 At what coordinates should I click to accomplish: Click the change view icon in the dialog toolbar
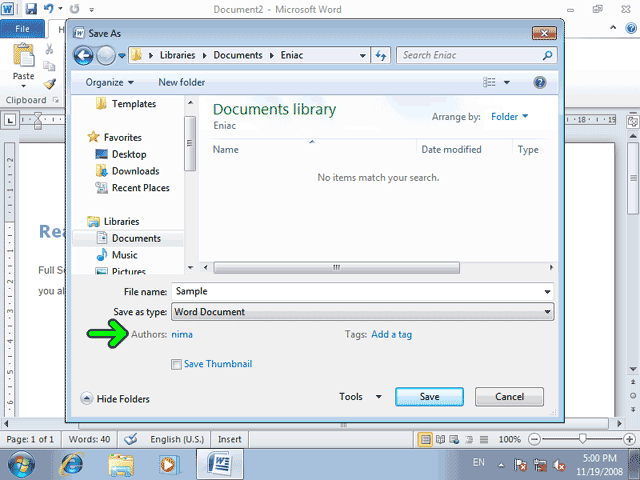489,82
